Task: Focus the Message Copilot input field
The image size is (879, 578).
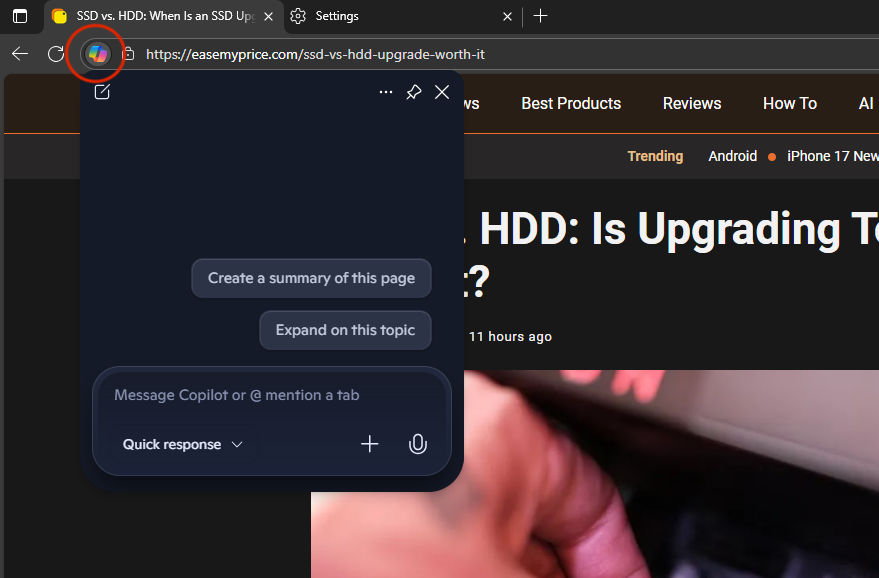Action: point(272,395)
